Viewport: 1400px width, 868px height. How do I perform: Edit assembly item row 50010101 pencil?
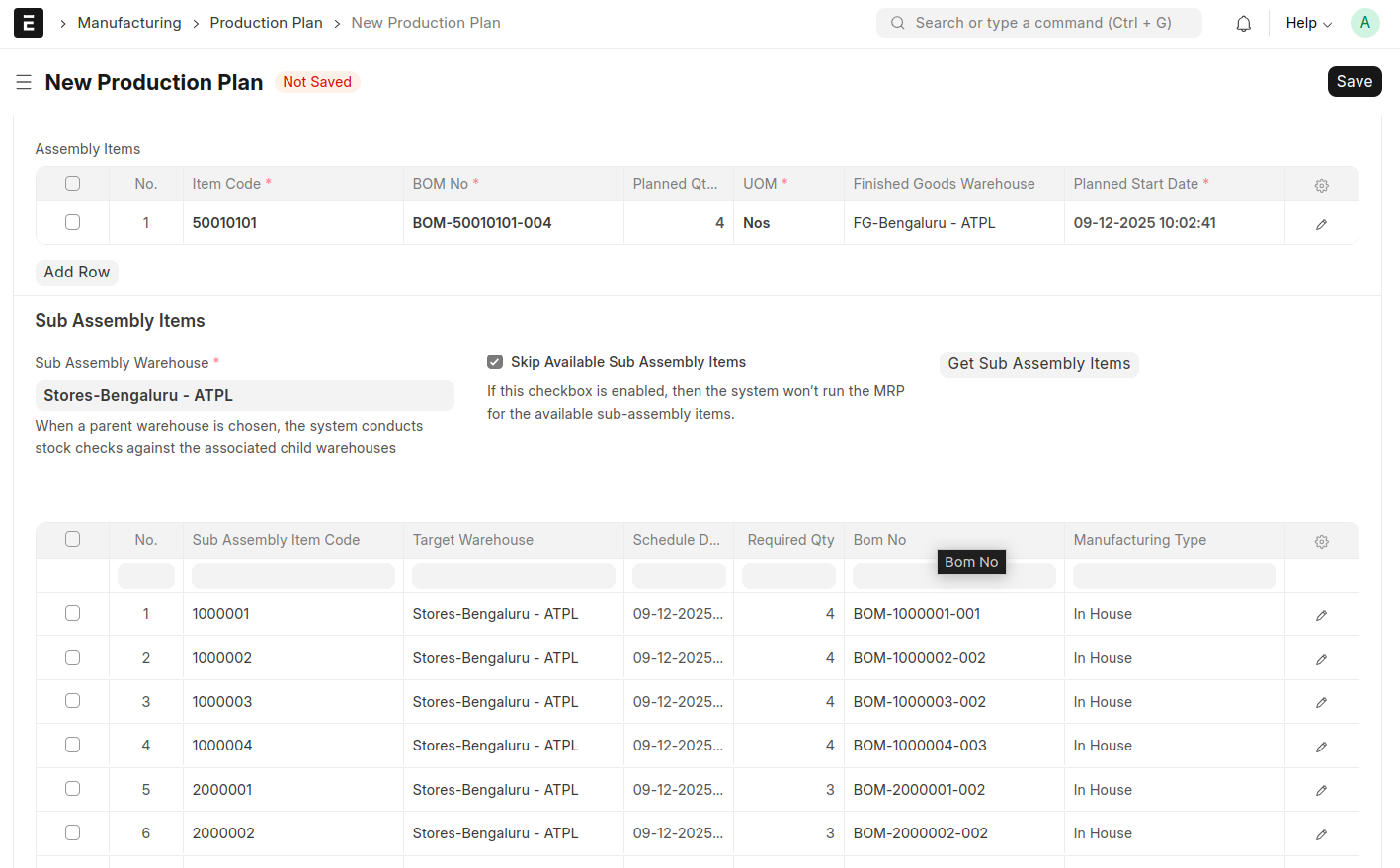point(1321,224)
